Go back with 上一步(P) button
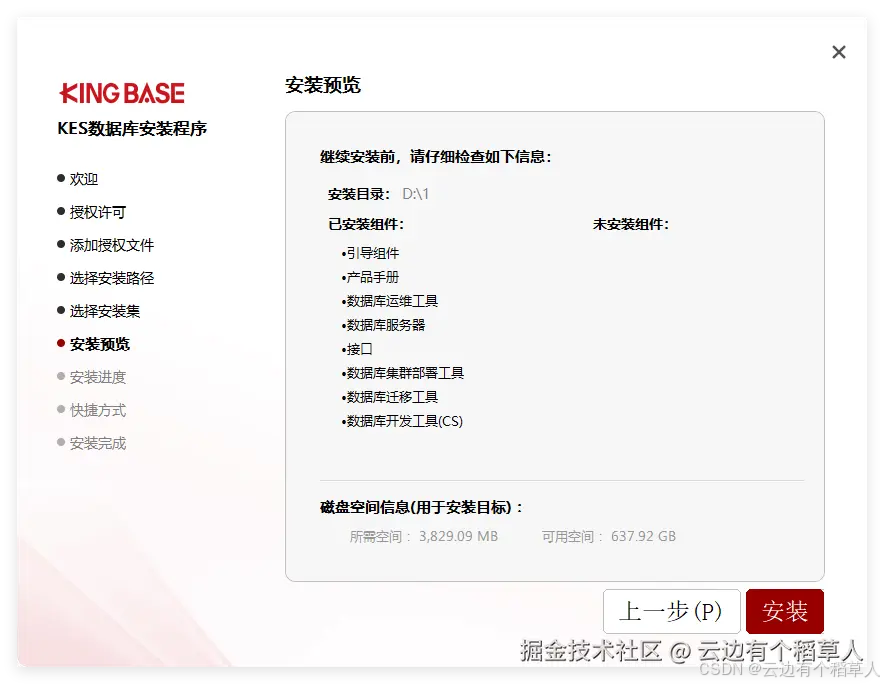 671,611
